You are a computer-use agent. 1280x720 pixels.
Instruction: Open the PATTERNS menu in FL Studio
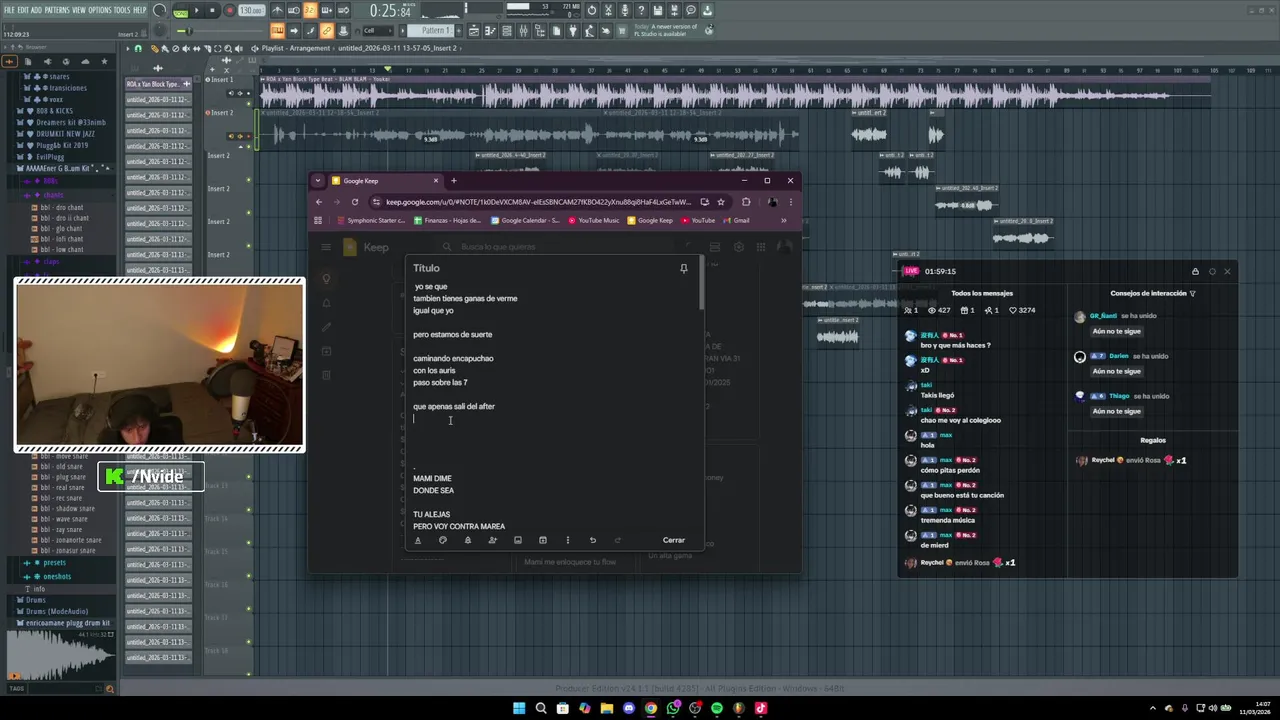(x=57, y=10)
